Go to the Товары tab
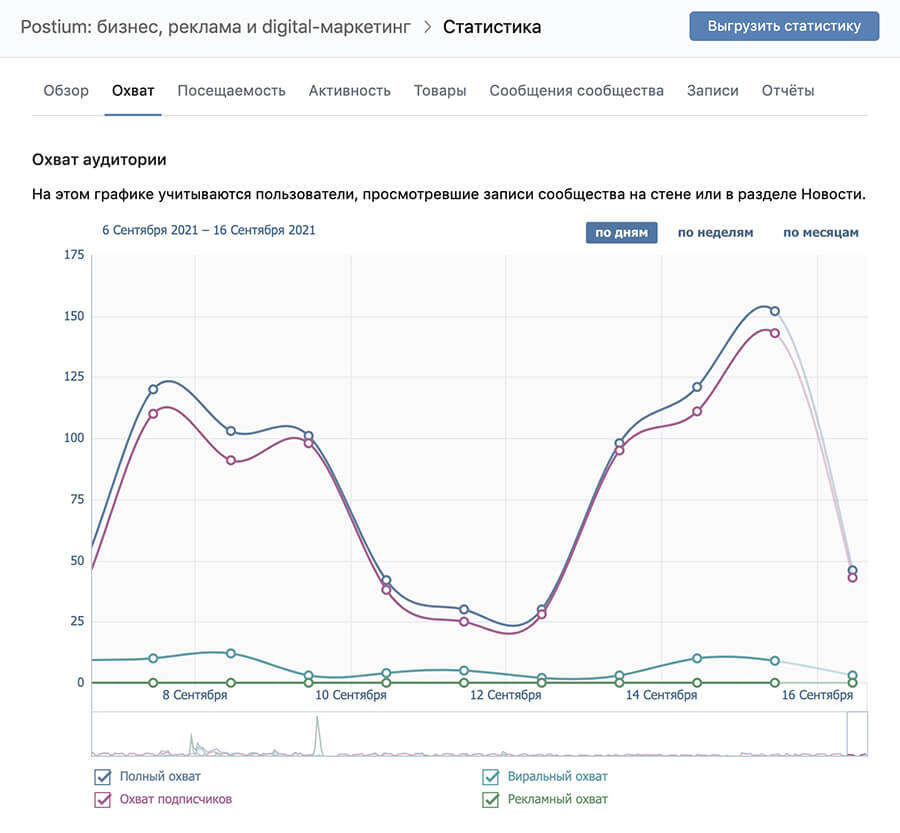Image resolution: width=900 pixels, height=833 pixels. point(440,90)
